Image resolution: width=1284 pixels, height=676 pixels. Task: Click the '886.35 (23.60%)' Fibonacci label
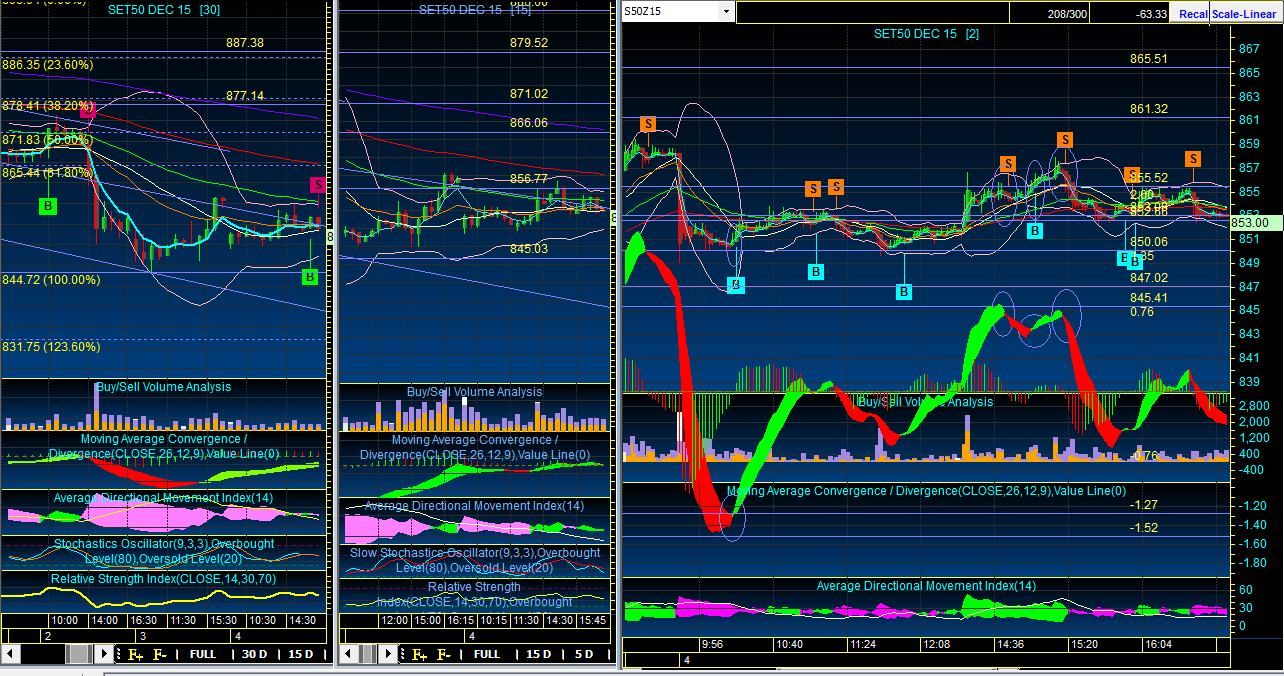click(x=48, y=64)
